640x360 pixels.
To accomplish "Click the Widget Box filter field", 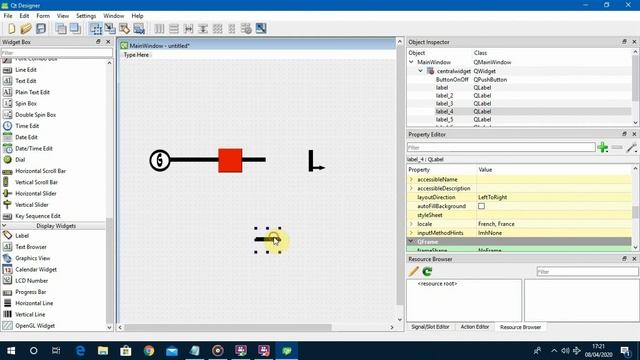I will [x=57, y=53].
